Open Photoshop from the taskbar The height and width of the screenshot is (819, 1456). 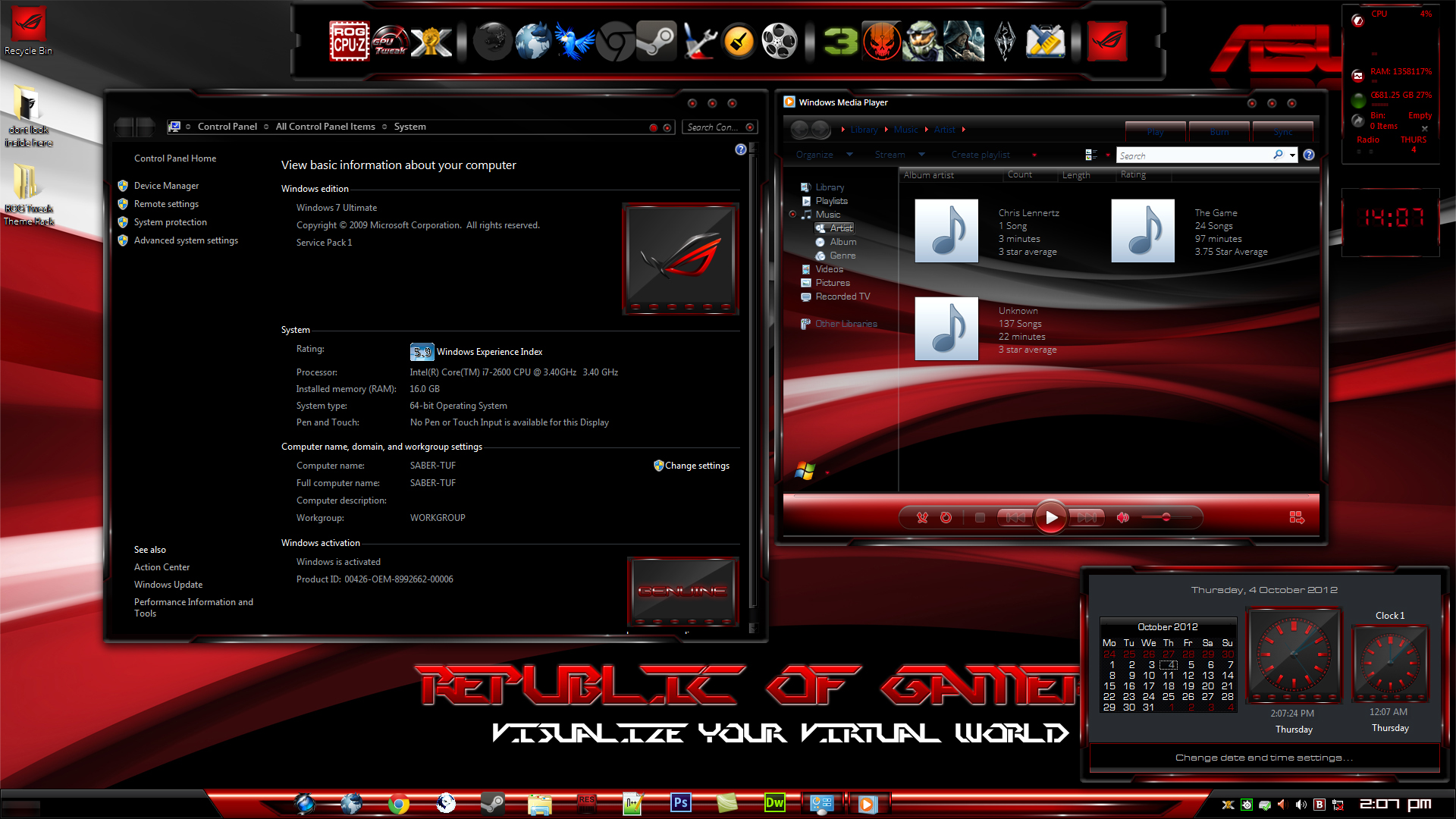tap(680, 802)
